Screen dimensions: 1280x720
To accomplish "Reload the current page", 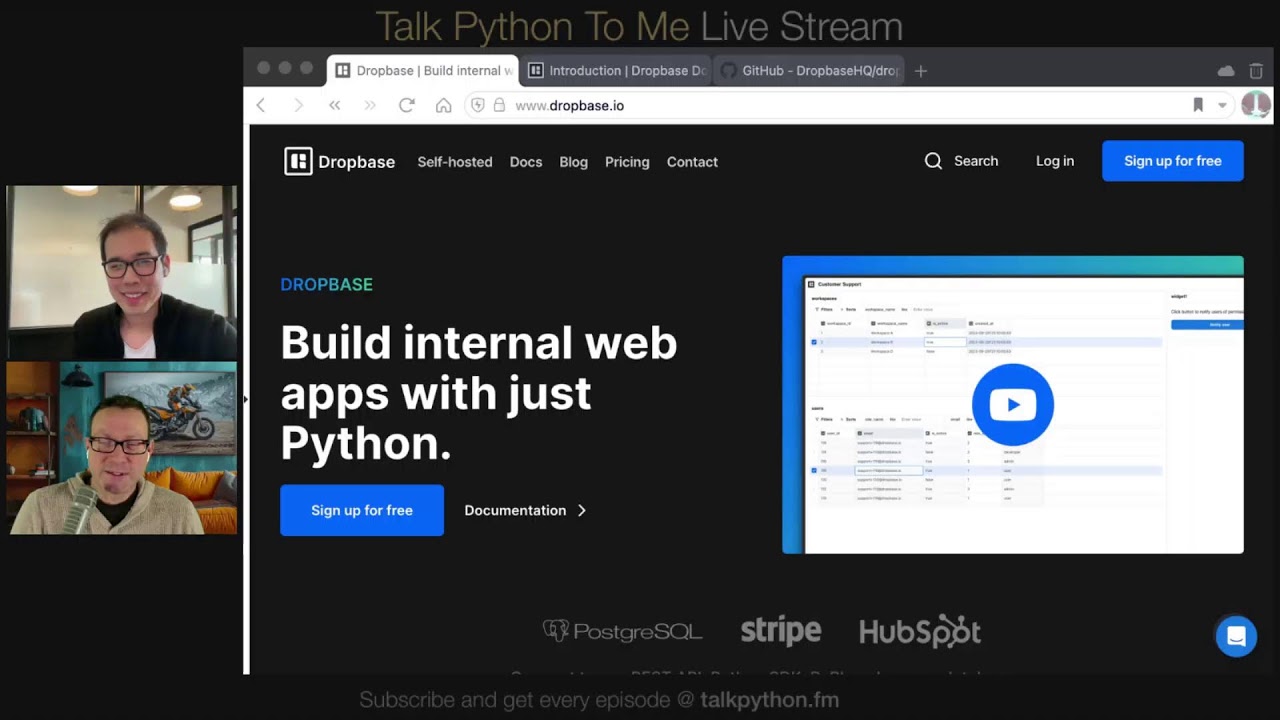I will pyautogui.click(x=406, y=105).
